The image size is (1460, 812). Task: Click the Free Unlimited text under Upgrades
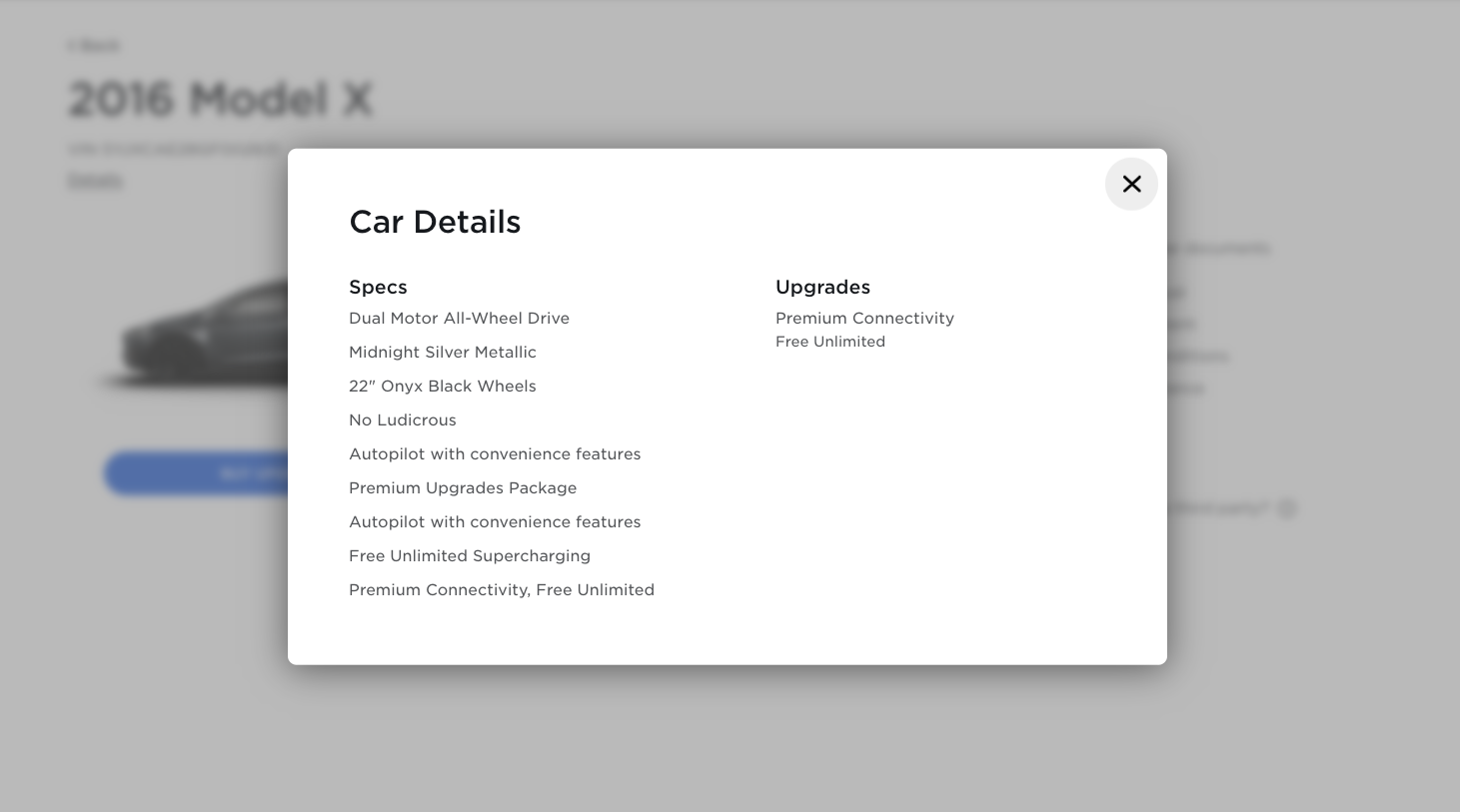[830, 342]
